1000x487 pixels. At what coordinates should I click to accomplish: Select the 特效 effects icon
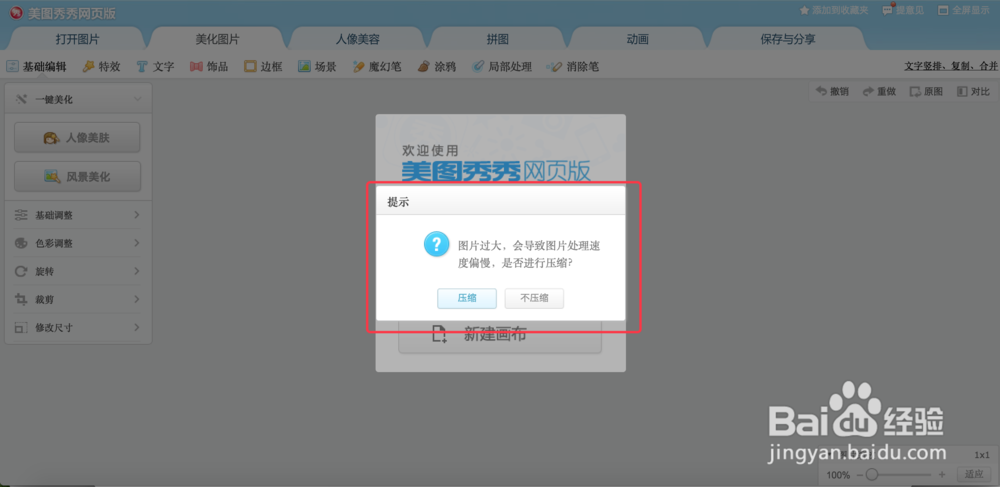tap(89, 66)
